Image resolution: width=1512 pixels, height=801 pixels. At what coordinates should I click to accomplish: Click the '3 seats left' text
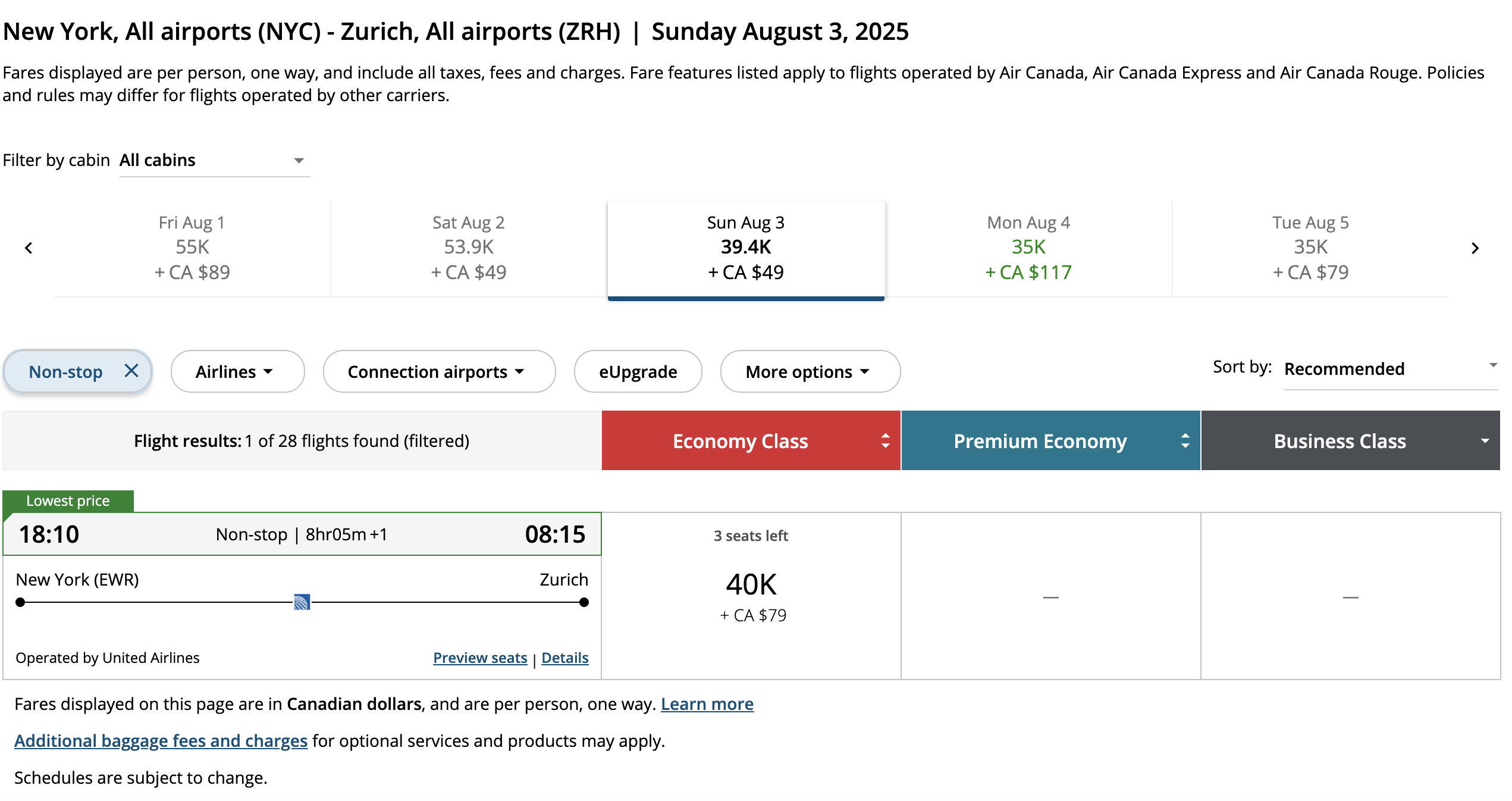[751, 536]
